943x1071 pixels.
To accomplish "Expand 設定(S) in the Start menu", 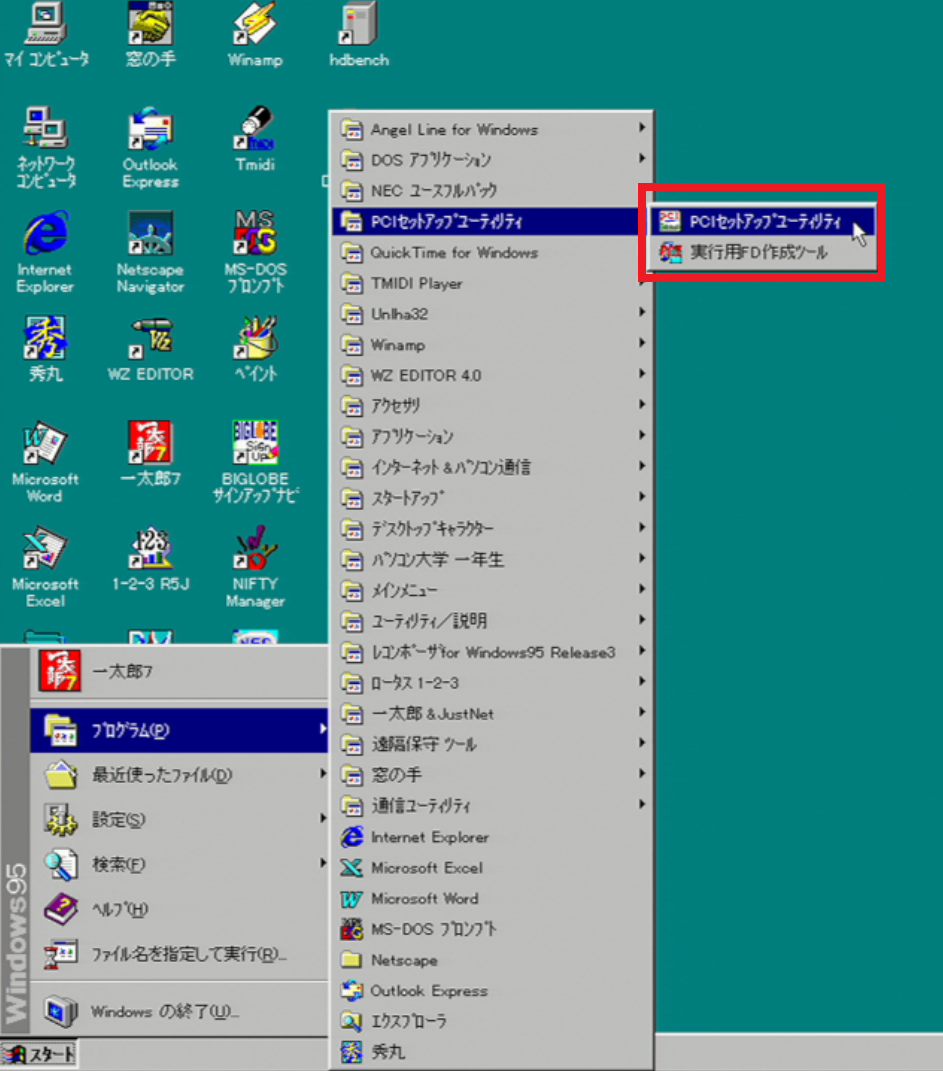I will (x=179, y=819).
